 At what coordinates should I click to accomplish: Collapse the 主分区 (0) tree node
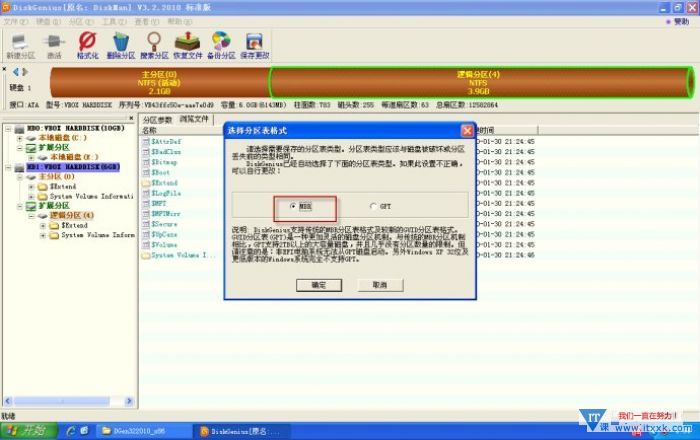20,177
